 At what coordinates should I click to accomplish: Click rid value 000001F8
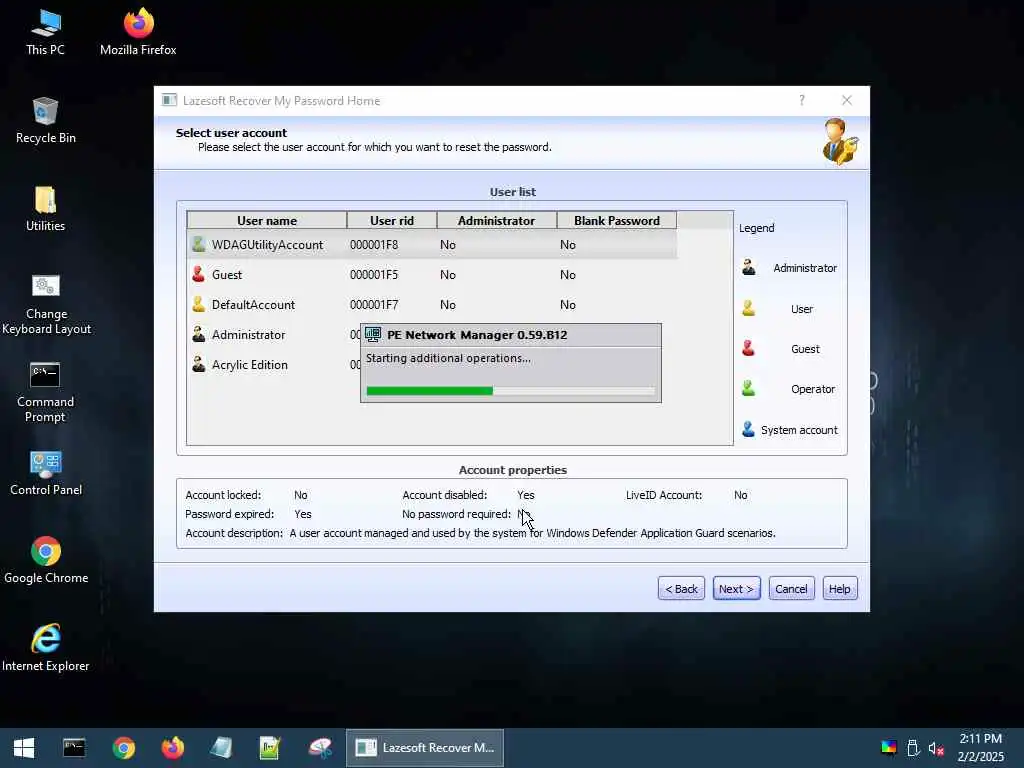(x=374, y=245)
